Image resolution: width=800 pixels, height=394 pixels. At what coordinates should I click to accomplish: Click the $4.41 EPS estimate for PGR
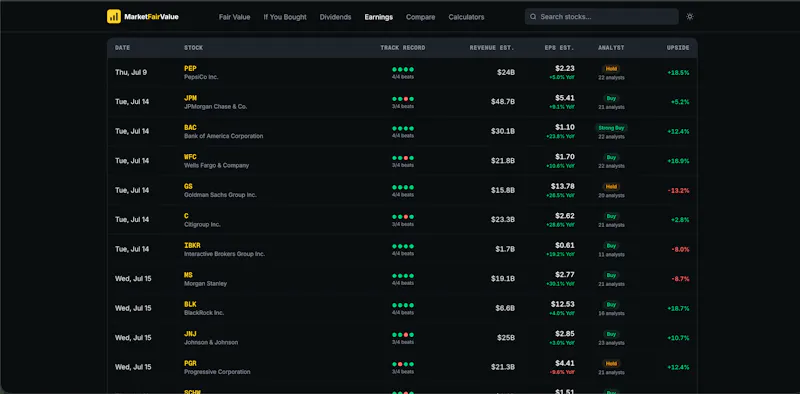coord(565,363)
